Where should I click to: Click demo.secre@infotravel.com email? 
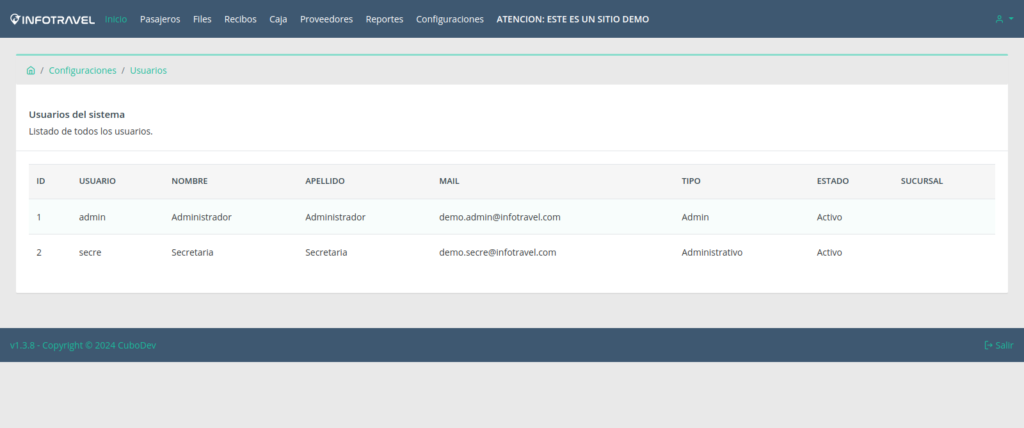click(498, 252)
